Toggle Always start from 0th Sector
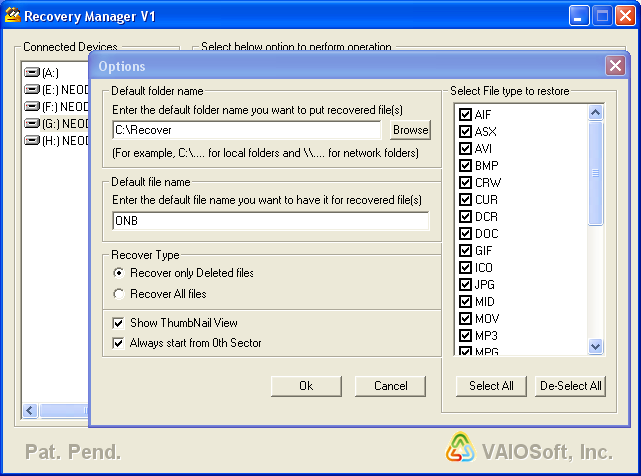 (118, 343)
